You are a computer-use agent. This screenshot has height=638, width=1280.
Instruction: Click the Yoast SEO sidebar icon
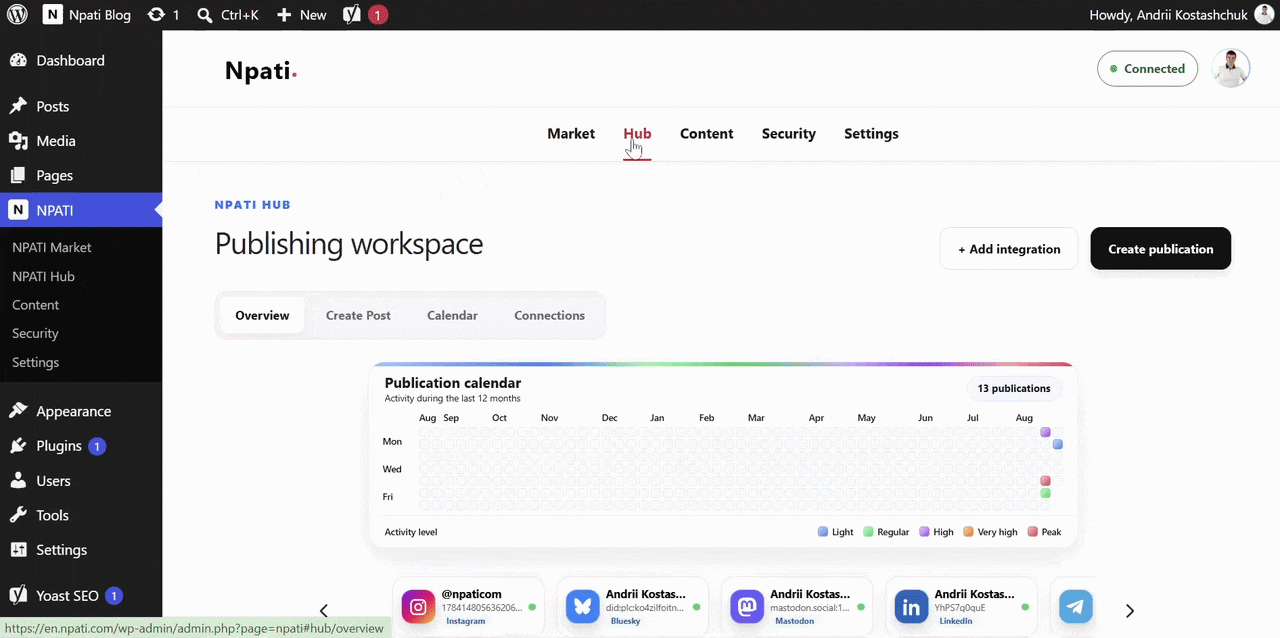(x=18, y=596)
